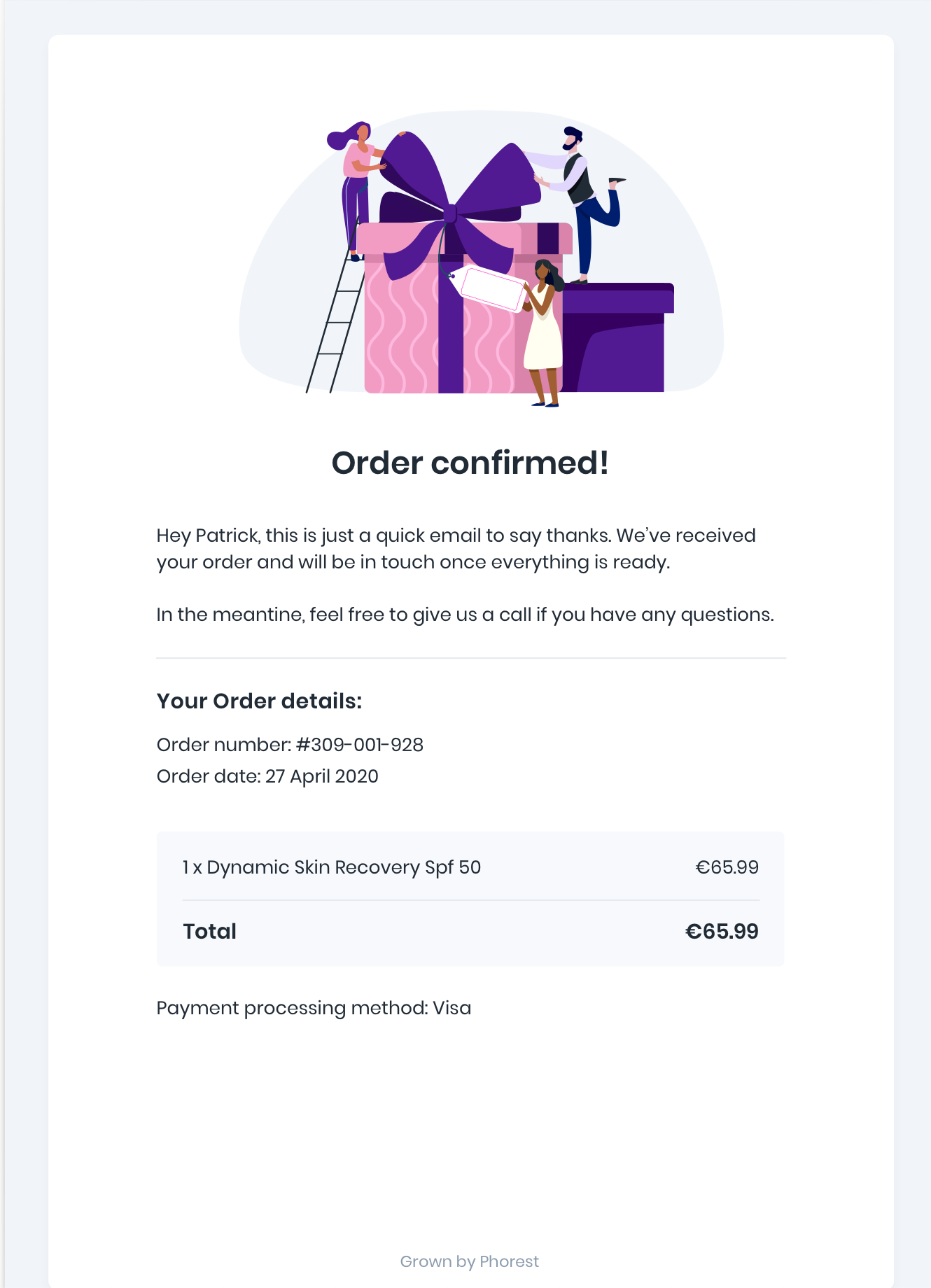Click the "Order confirmed!" heading

coord(470,463)
